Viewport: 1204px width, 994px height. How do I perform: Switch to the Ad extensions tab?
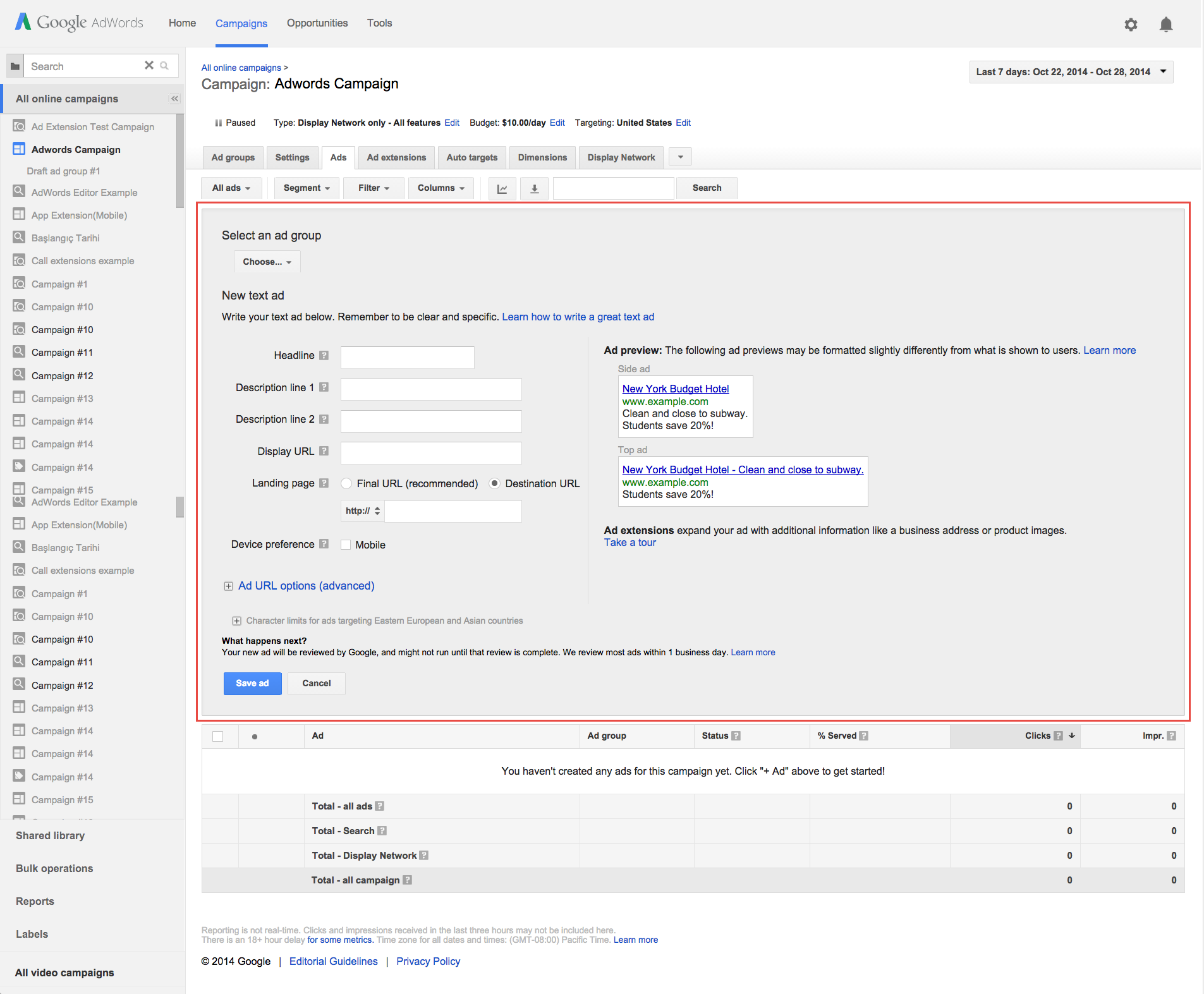(x=396, y=157)
